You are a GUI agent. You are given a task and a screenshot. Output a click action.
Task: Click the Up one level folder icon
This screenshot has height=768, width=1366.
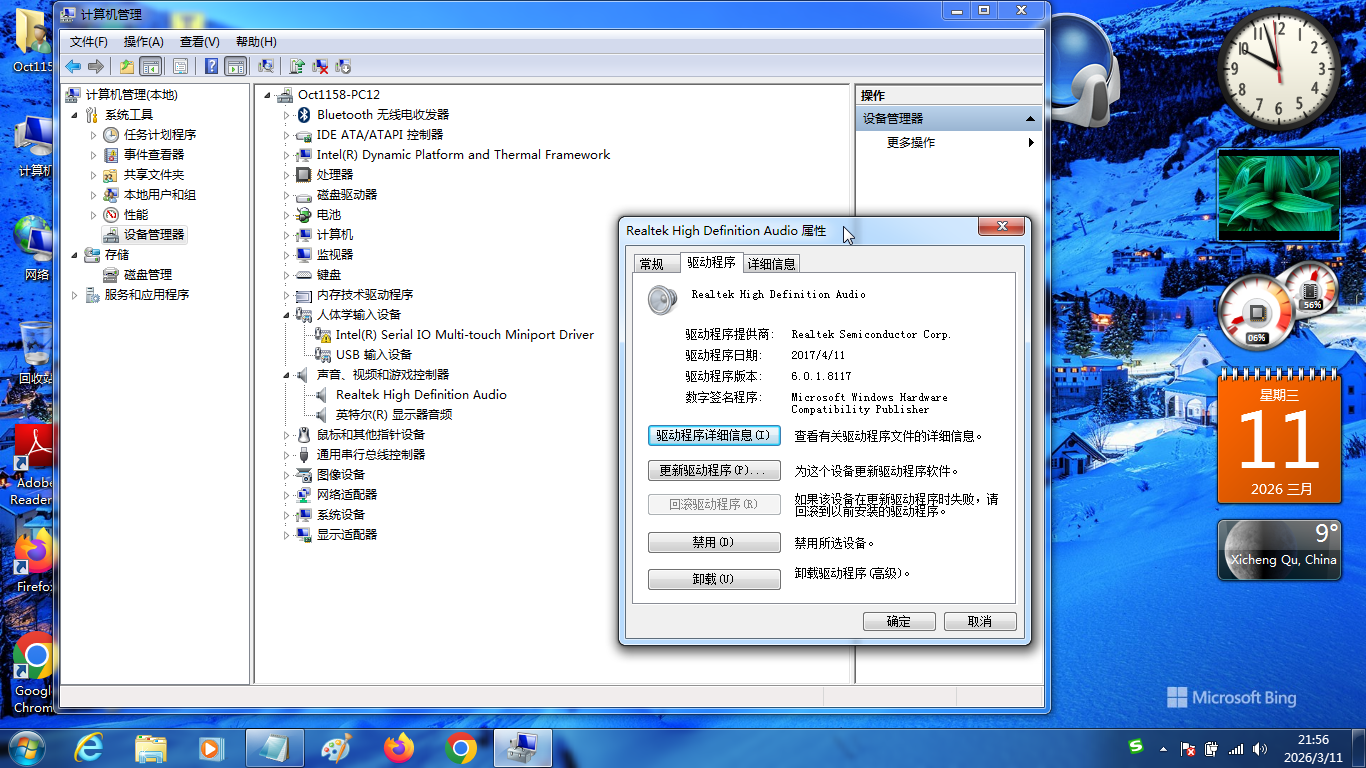[x=126, y=66]
